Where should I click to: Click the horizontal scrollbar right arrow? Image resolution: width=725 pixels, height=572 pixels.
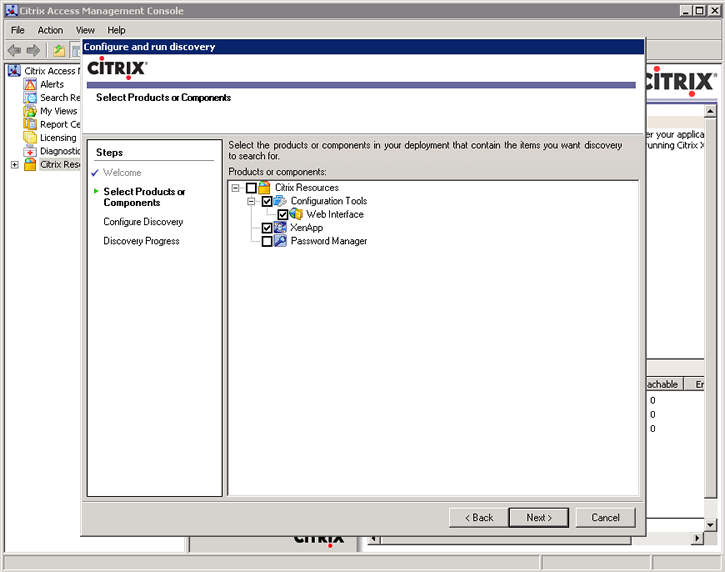pos(697,538)
